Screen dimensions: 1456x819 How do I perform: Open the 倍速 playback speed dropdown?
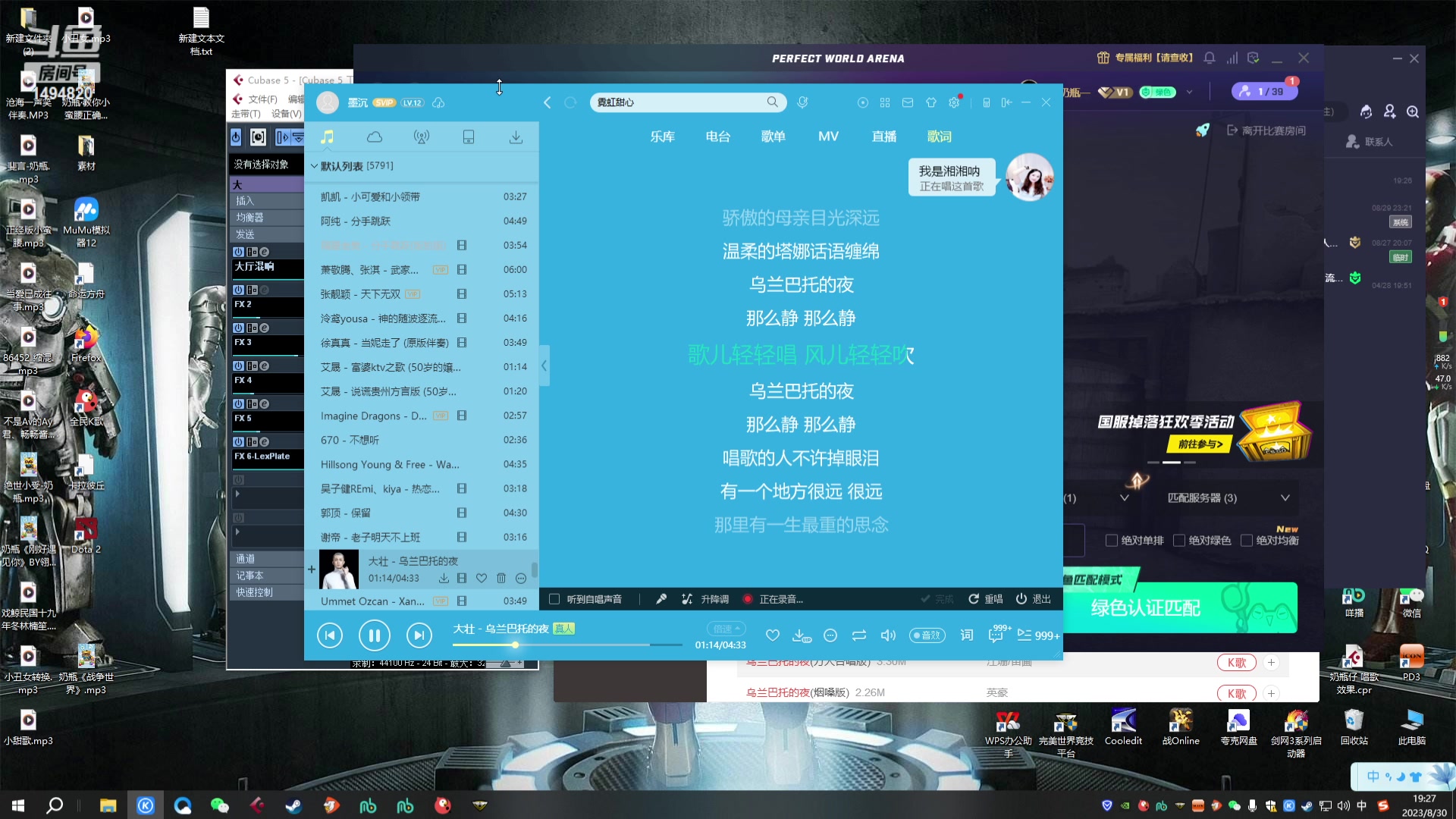point(726,629)
